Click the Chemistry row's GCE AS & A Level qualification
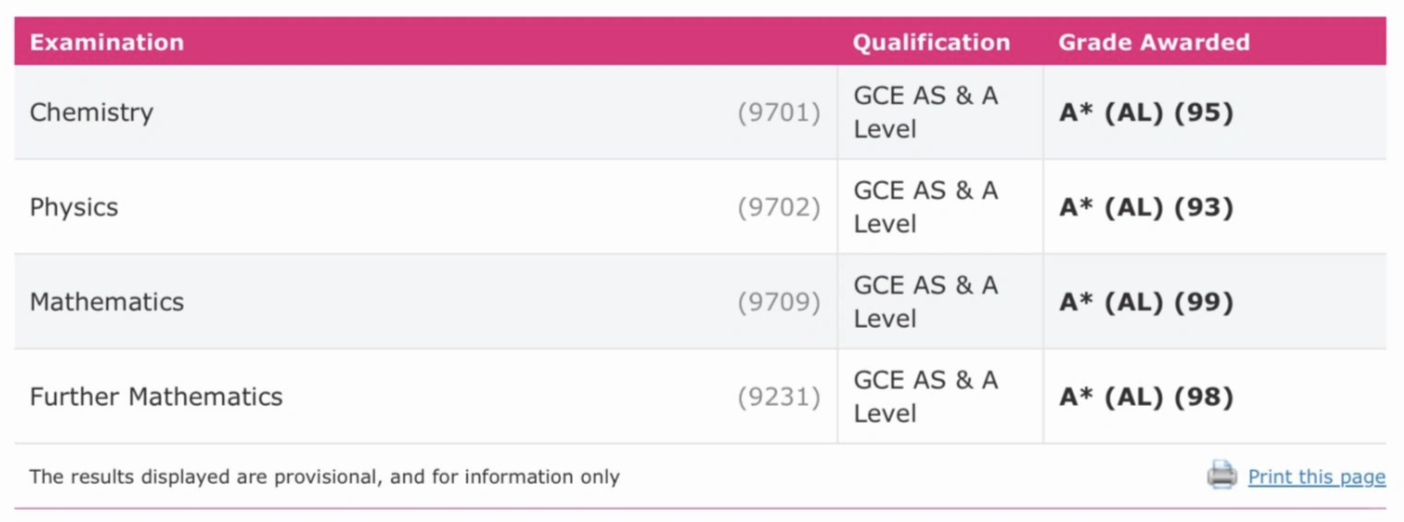The width and height of the screenshot is (1404, 522). click(925, 112)
